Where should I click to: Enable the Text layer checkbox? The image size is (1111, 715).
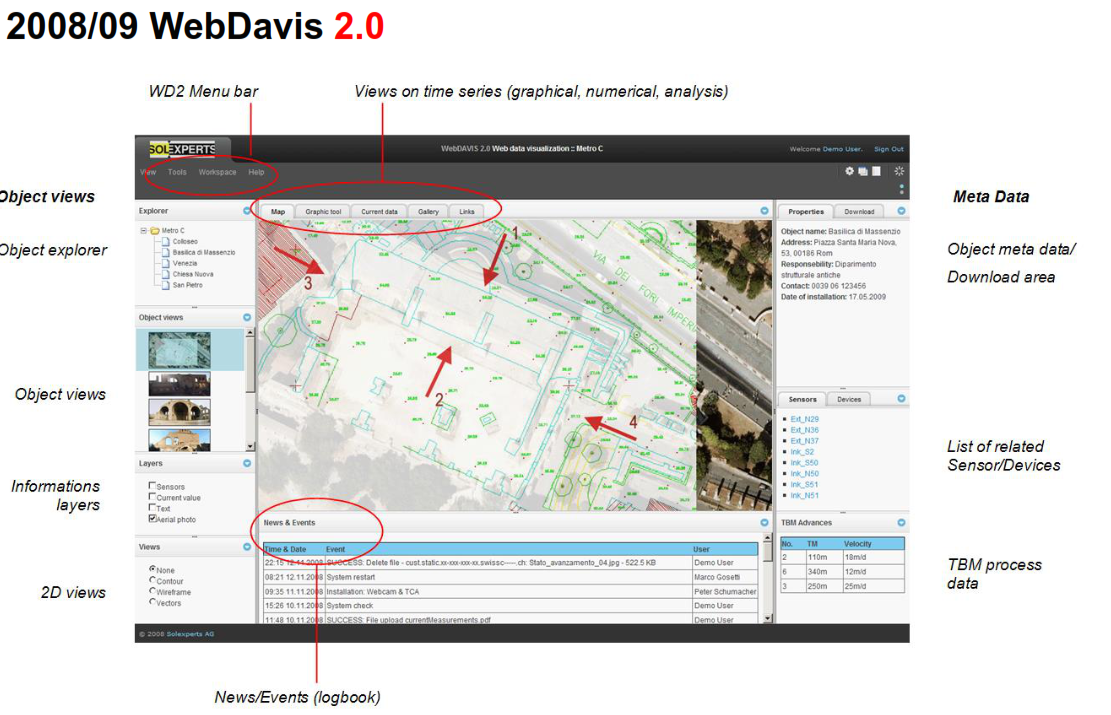click(x=152, y=507)
